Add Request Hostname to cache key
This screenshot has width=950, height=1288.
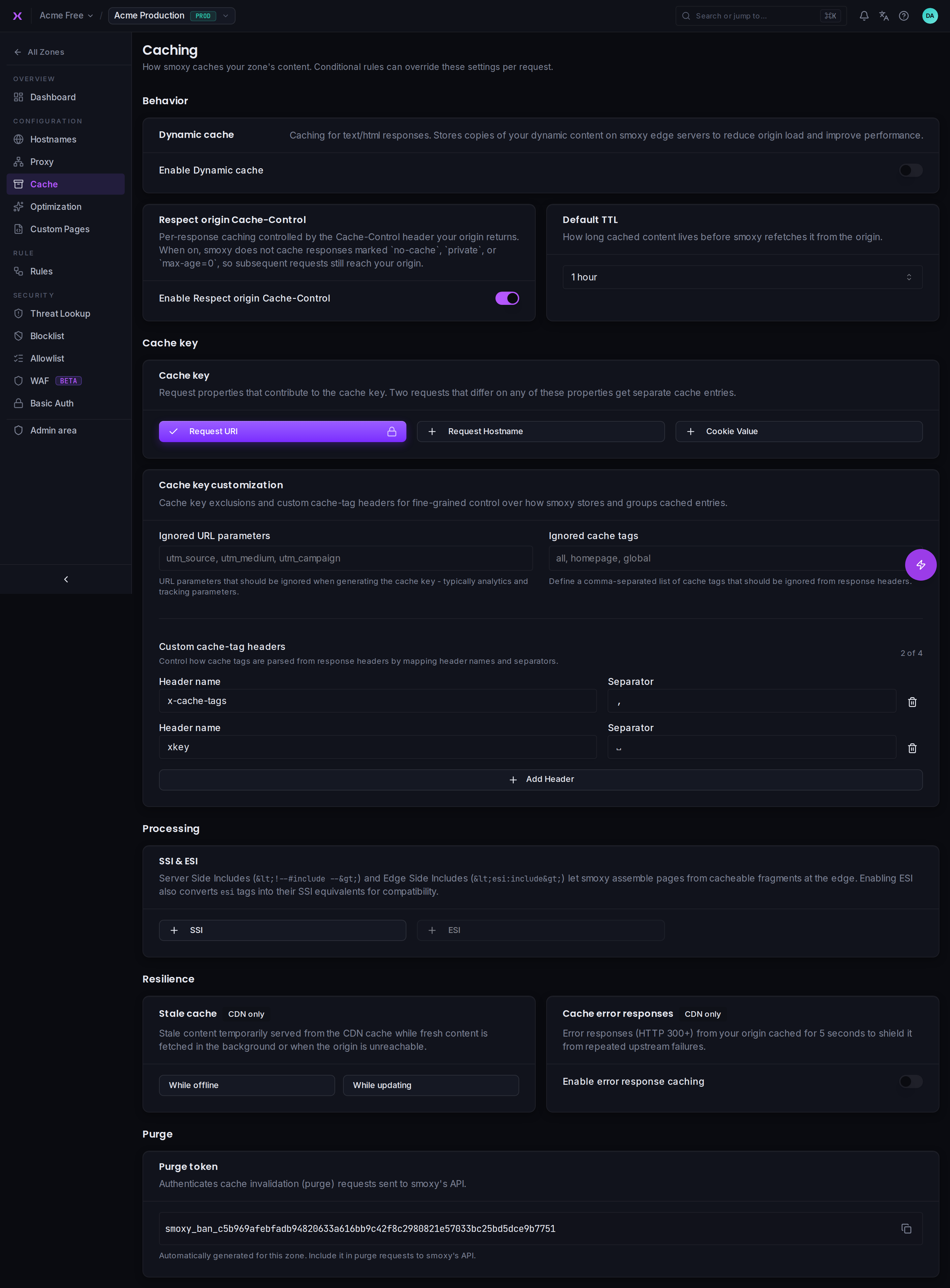[541, 431]
